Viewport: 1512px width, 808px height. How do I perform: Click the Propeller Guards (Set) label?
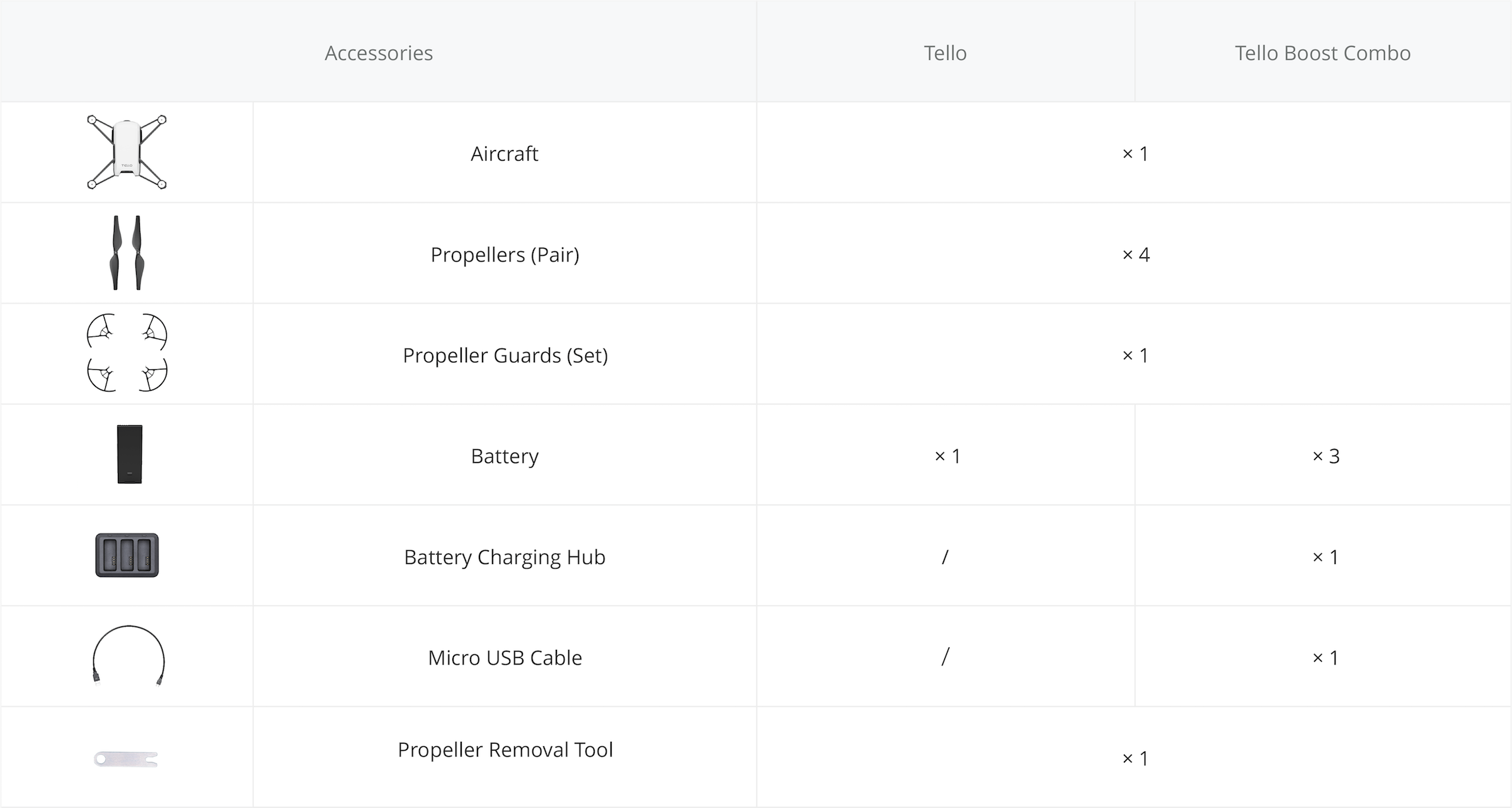coord(505,355)
